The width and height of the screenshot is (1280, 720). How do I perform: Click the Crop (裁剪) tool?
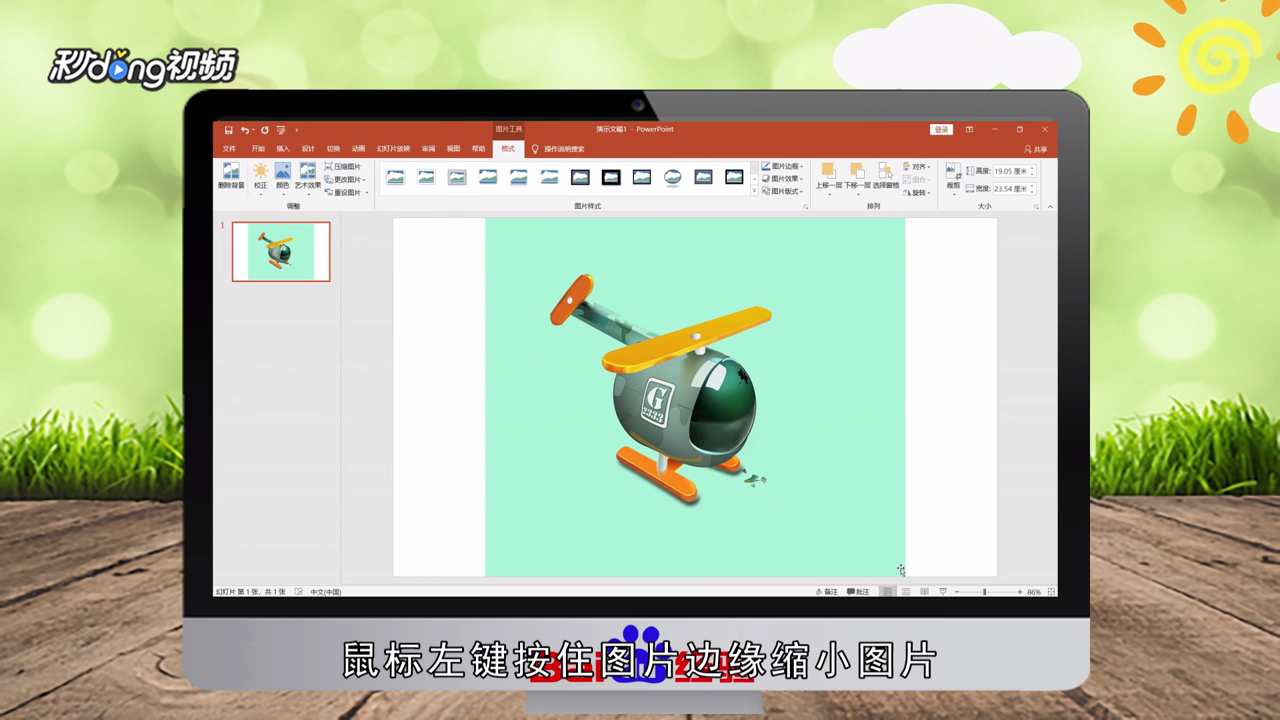click(x=953, y=176)
